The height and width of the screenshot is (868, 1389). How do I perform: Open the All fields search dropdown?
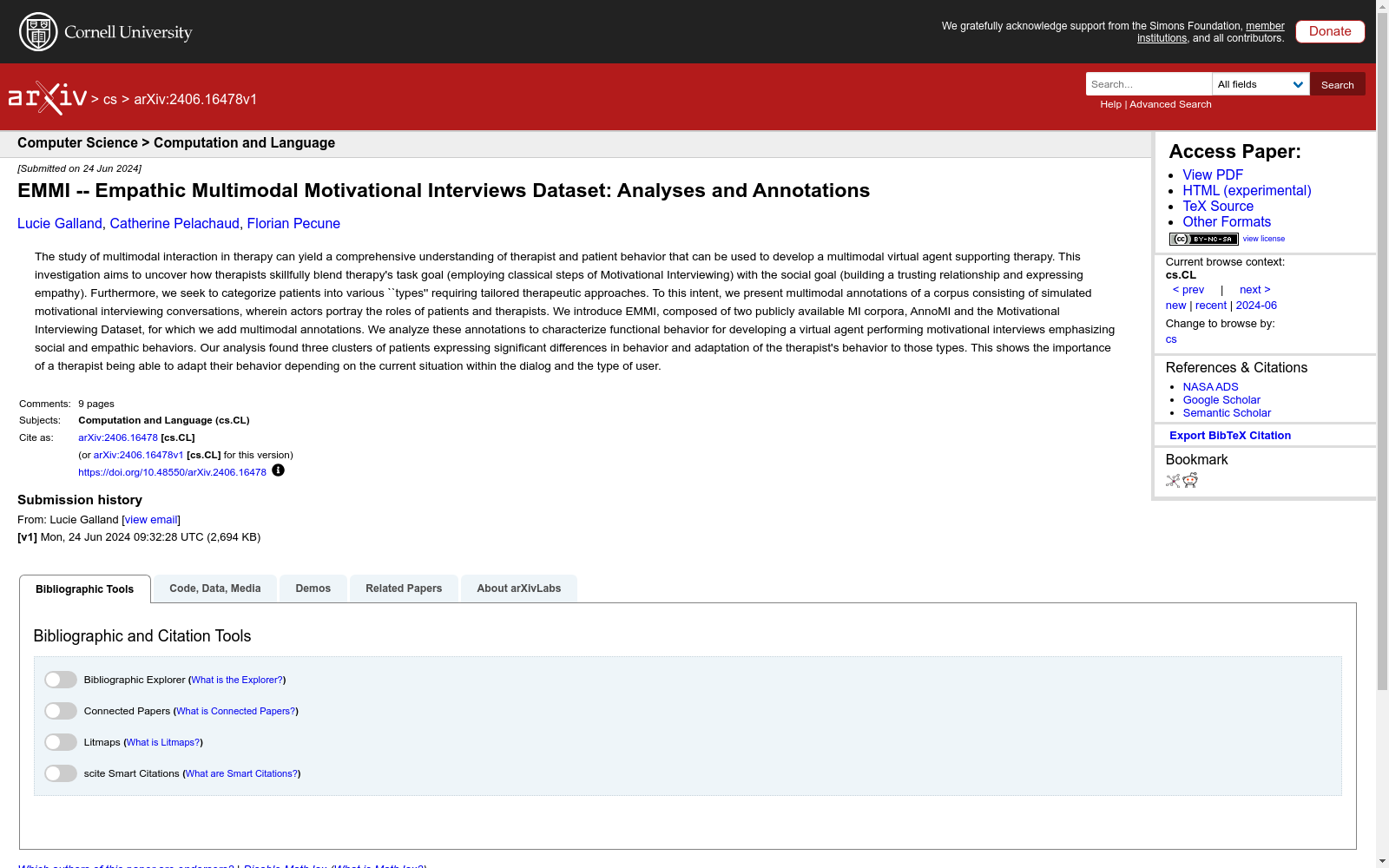click(x=1261, y=84)
